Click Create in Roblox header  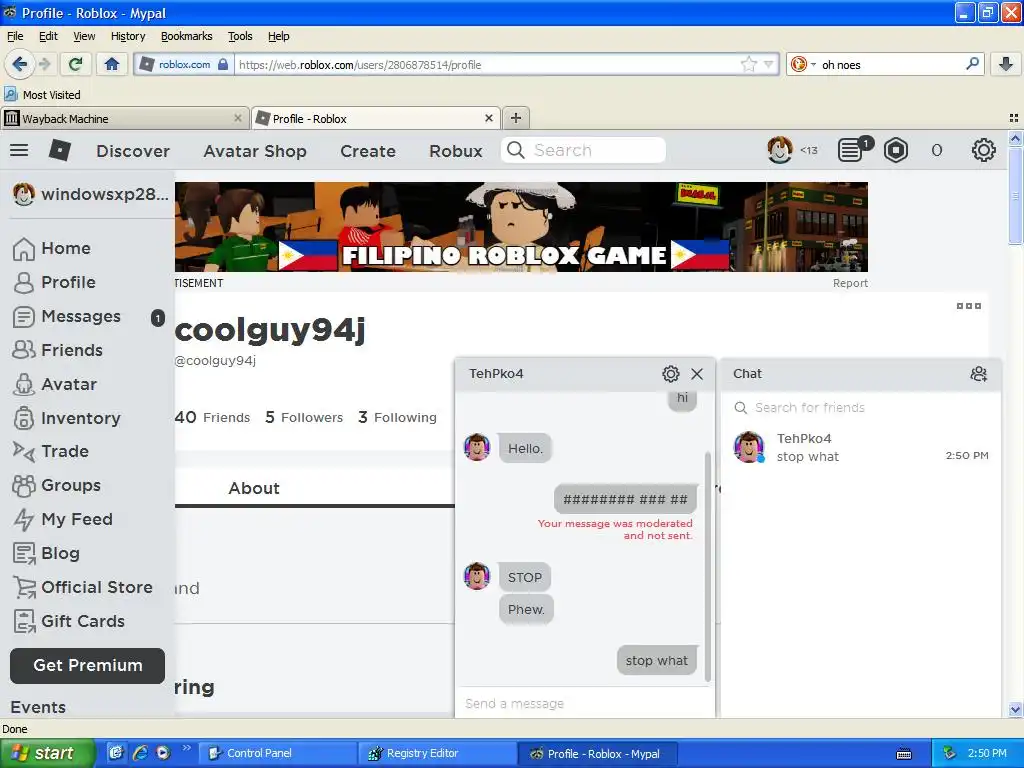coord(368,151)
